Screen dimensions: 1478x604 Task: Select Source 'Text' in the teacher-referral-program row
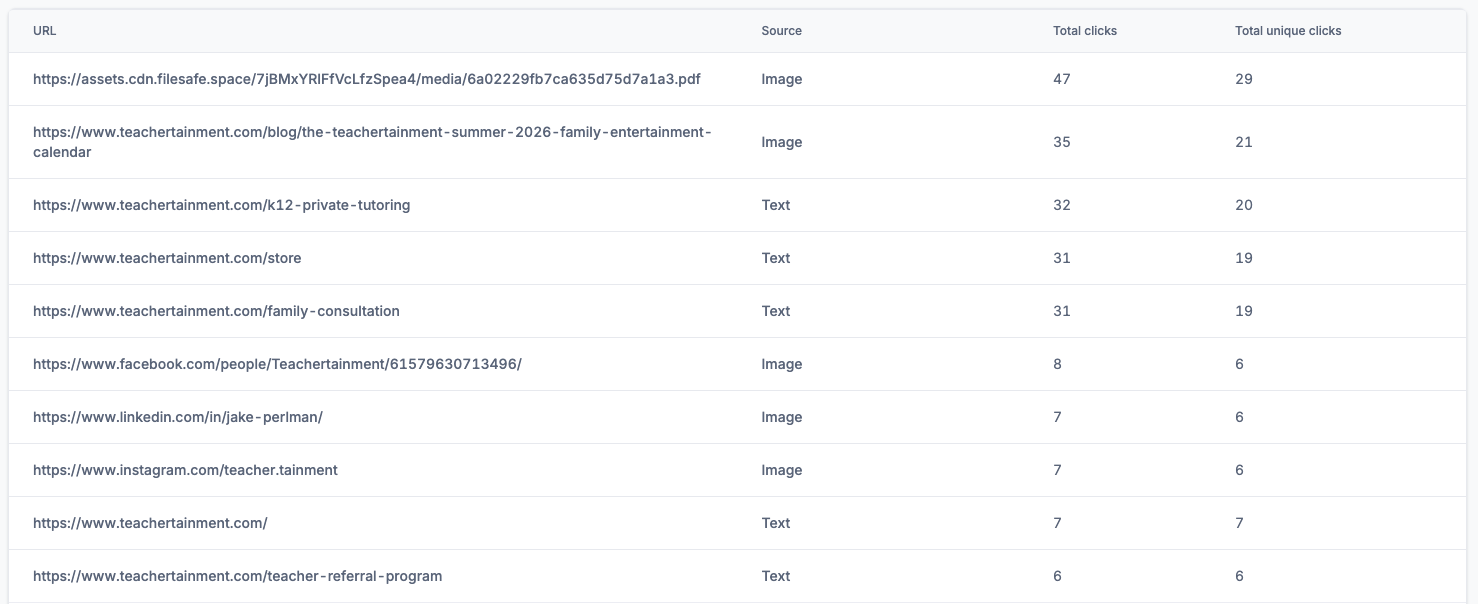pos(775,576)
